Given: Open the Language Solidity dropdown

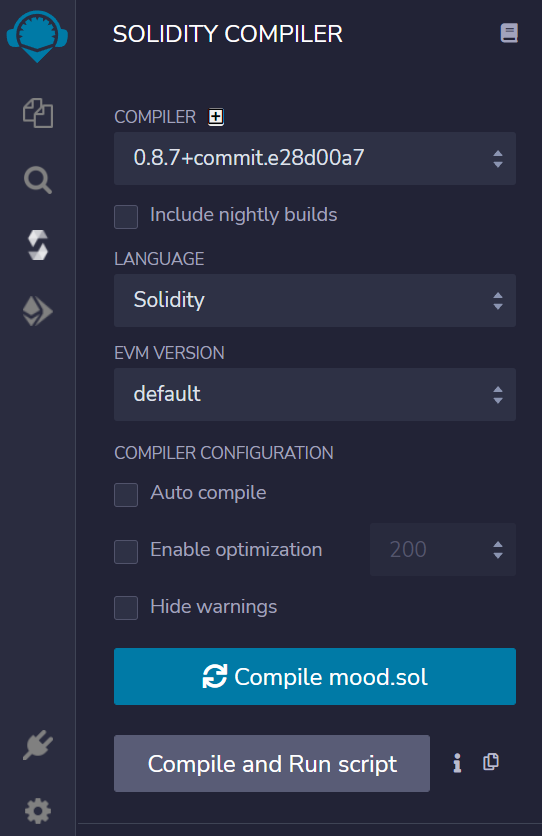Looking at the screenshot, I should 315,300.
